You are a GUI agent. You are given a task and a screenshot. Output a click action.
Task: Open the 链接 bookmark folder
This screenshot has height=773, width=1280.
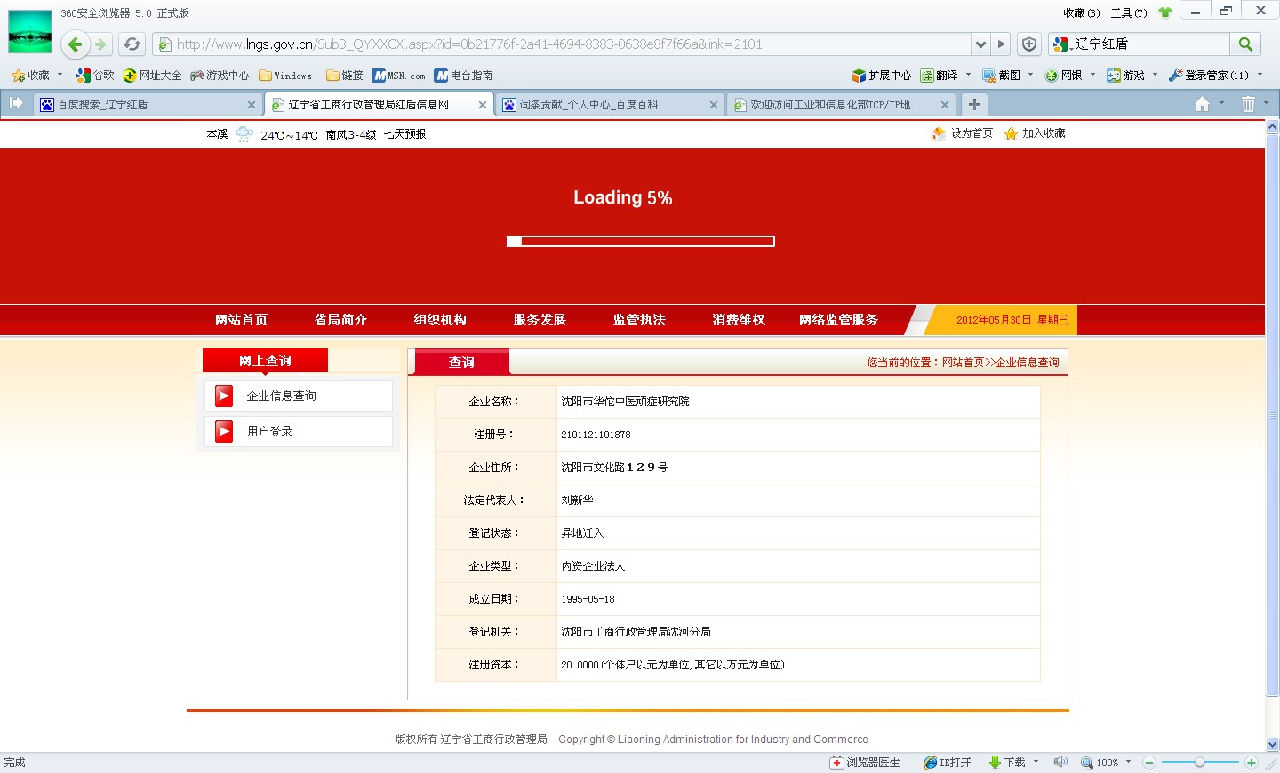(x=345, y=75)
